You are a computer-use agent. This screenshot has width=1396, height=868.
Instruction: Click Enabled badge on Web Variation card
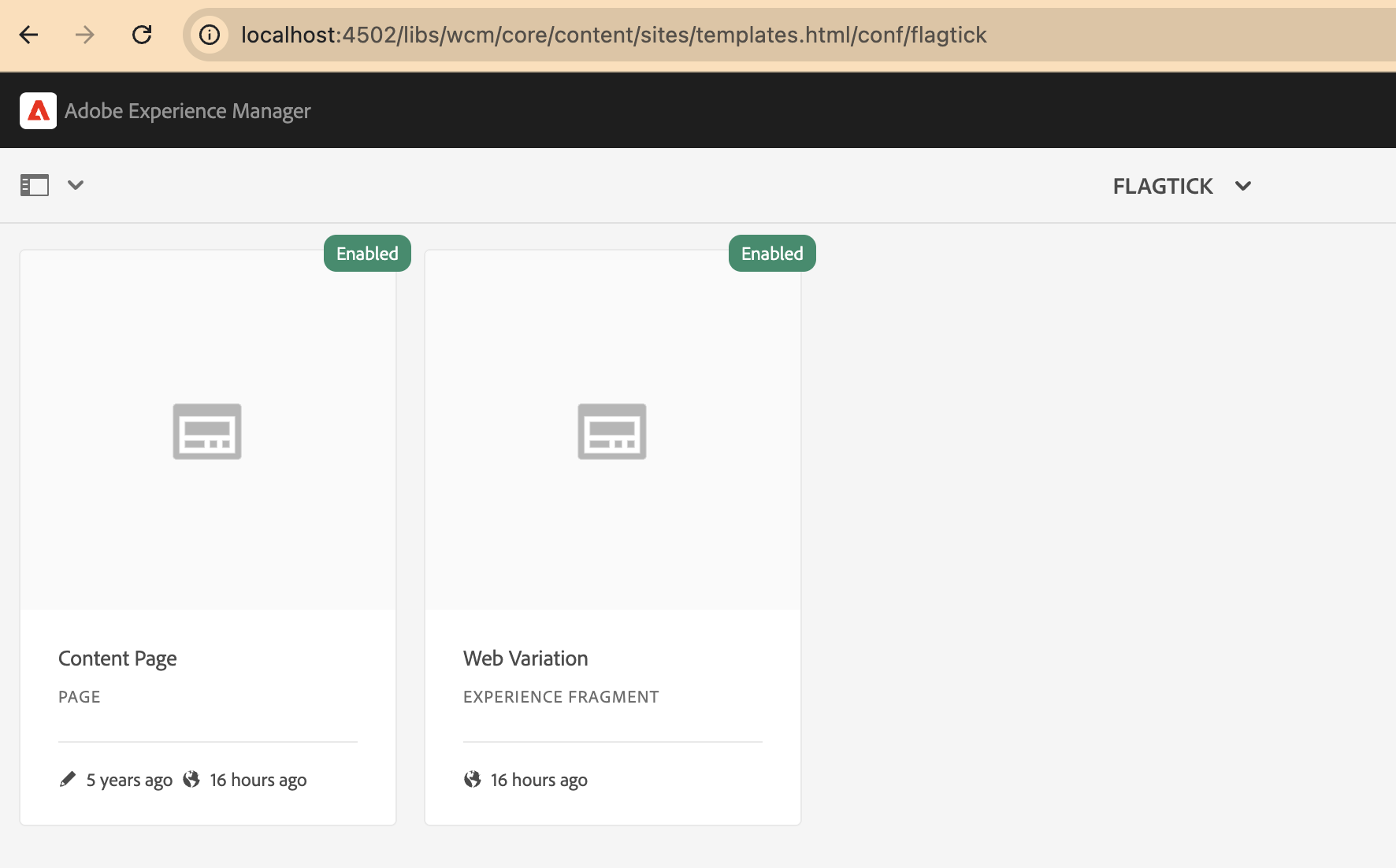[772, 254]
